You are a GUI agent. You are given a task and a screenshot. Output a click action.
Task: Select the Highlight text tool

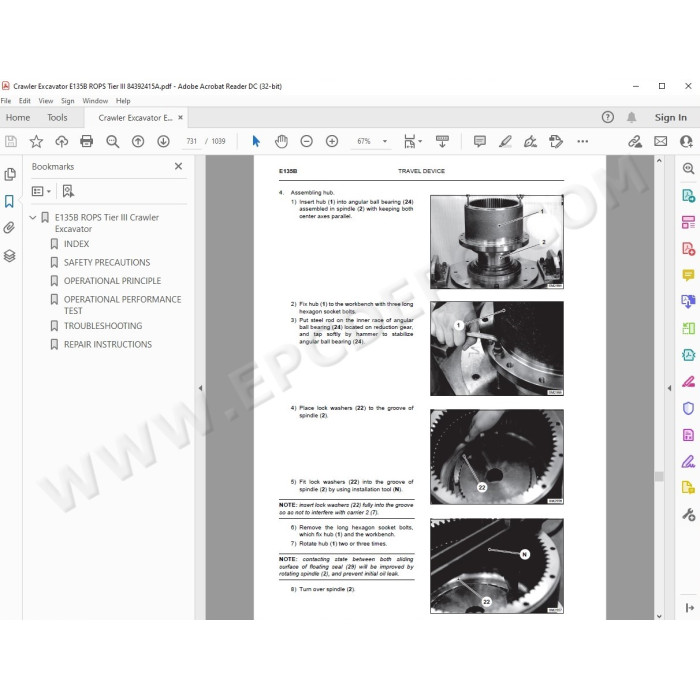[505, 142]
